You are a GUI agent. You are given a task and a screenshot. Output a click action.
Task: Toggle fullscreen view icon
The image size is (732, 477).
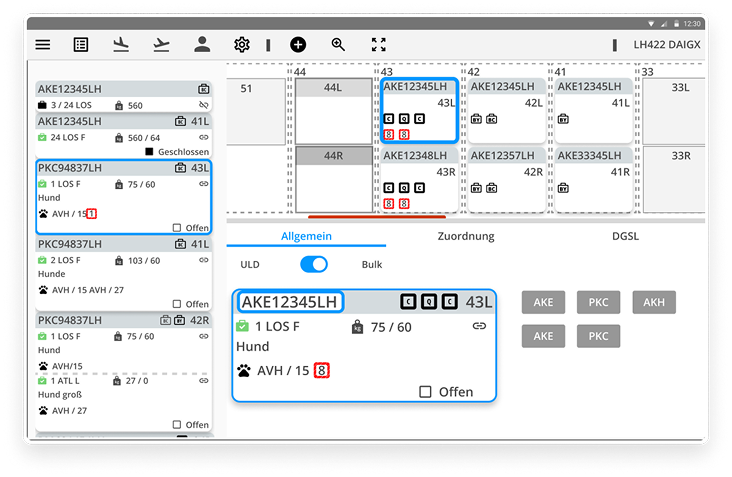378,44
